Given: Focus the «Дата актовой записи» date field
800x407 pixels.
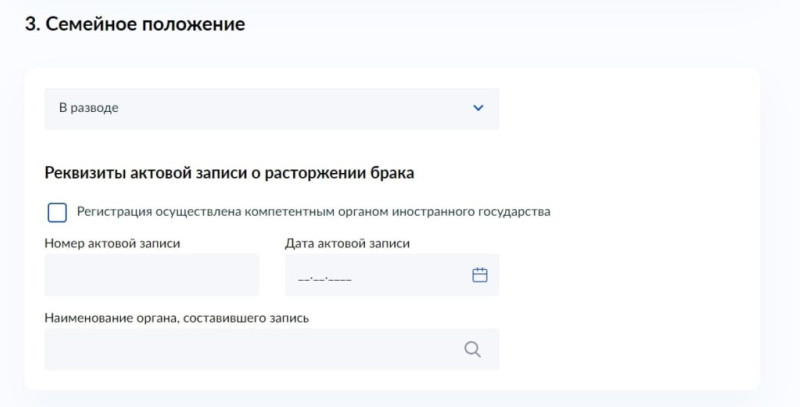Looking at the screenshot, I should [x=392, y=275].
